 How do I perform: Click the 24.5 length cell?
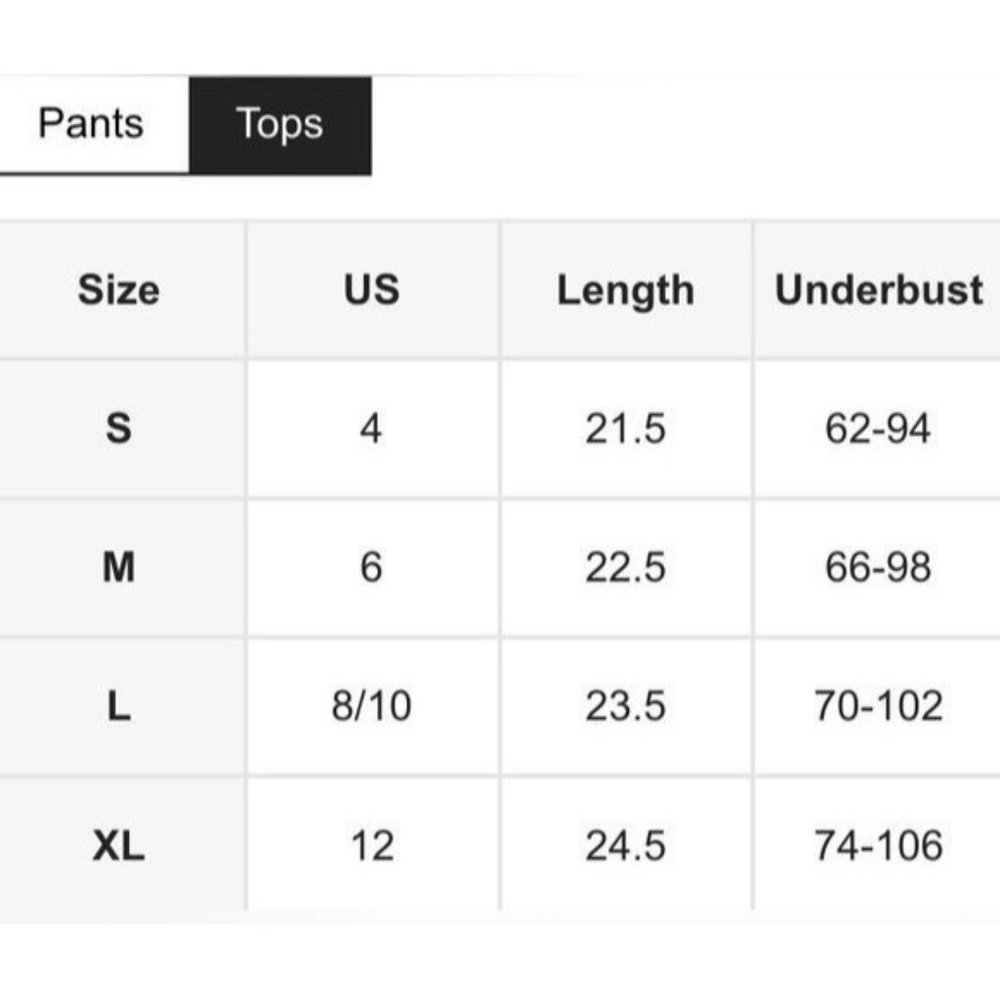point(626,846)
